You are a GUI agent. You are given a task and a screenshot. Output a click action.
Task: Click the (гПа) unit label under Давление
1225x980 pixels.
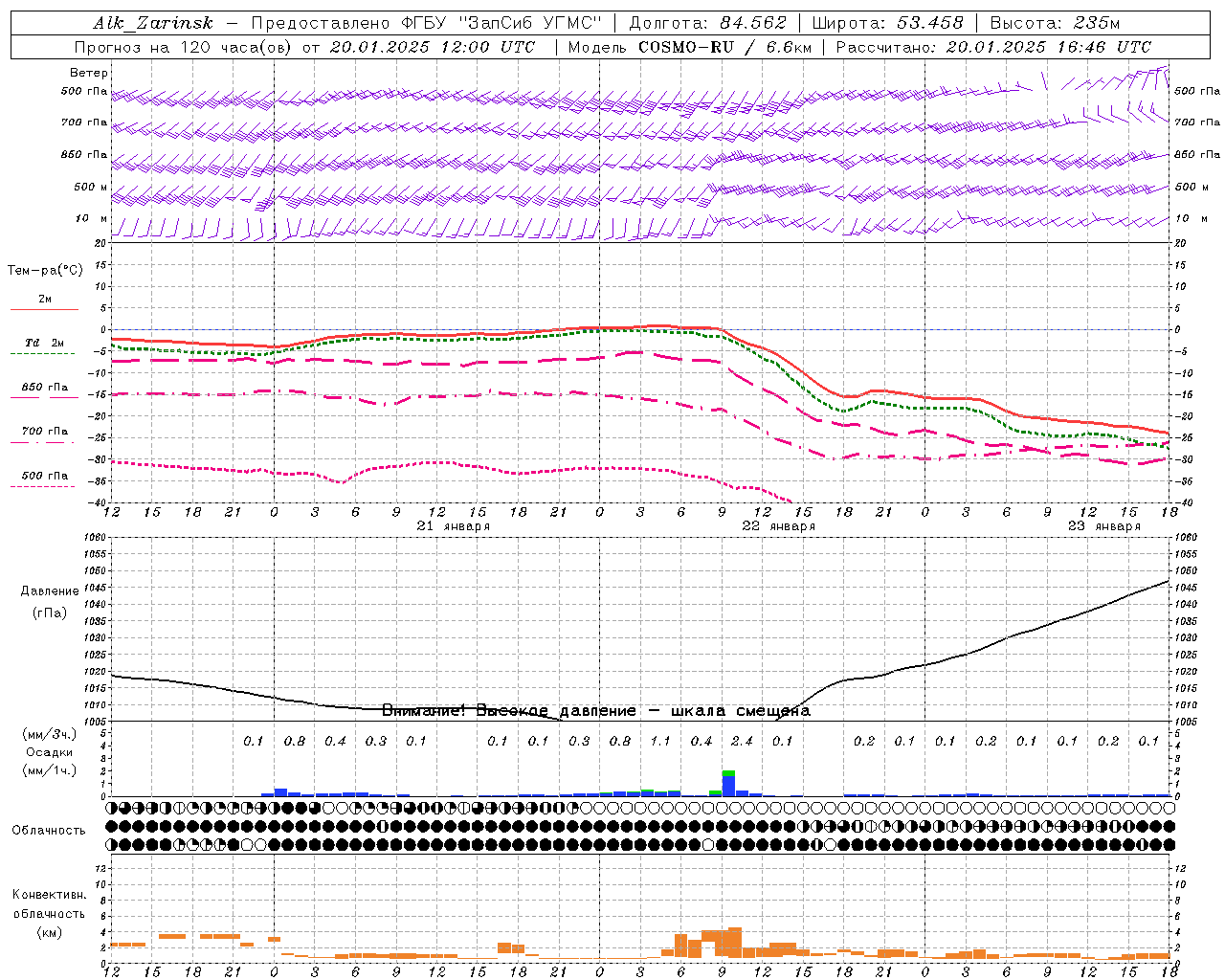pyautogui.click(x=49, y=613)
